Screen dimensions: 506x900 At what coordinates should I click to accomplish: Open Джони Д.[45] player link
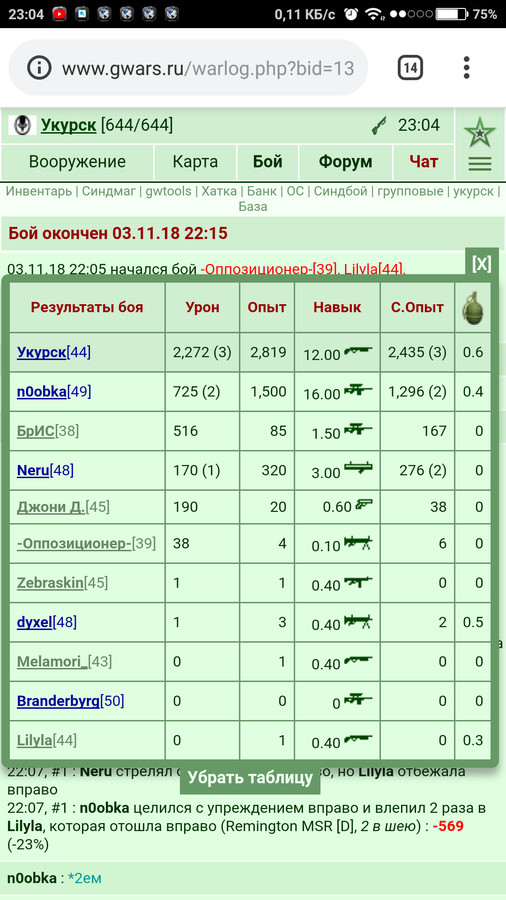pyautogui.click(x=63, y=507)
